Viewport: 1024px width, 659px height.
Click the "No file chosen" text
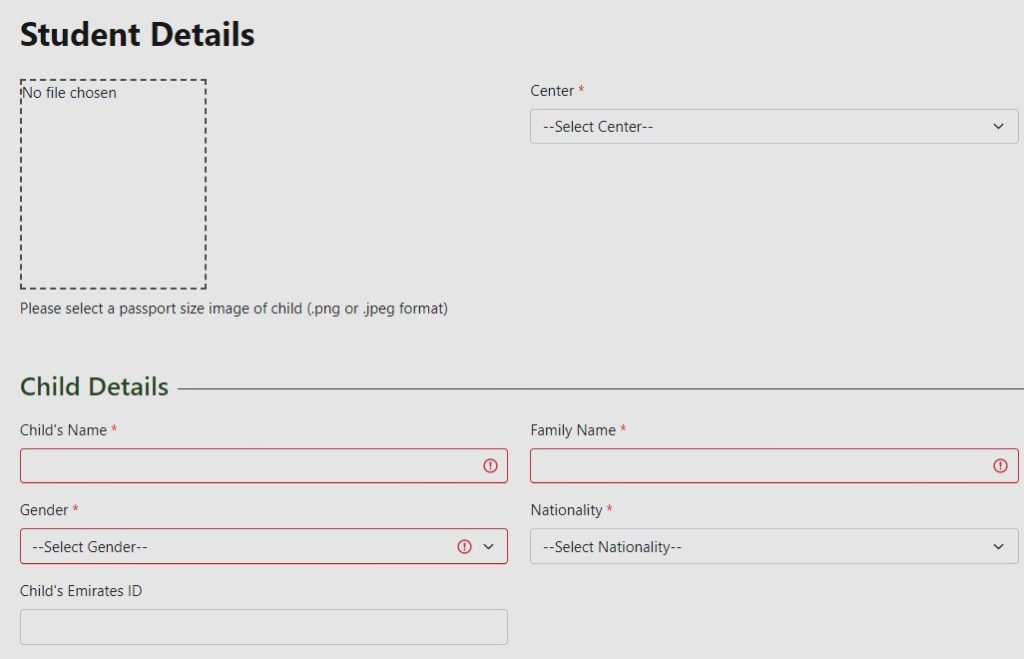tap(70, 93)
